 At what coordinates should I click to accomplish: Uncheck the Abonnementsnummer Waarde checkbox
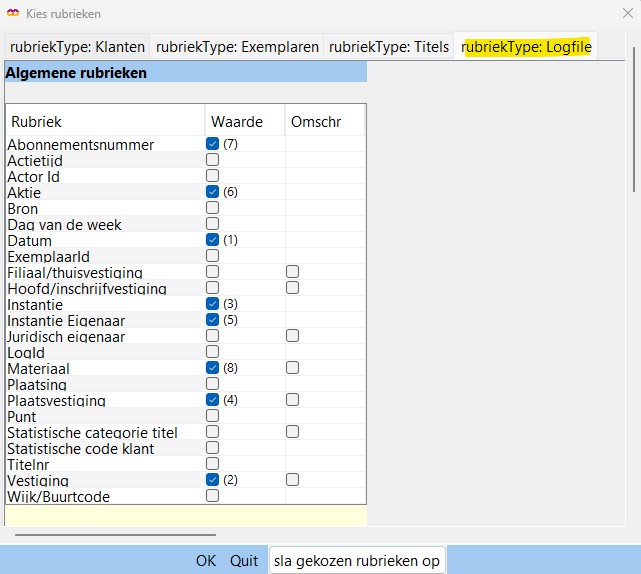212,144
